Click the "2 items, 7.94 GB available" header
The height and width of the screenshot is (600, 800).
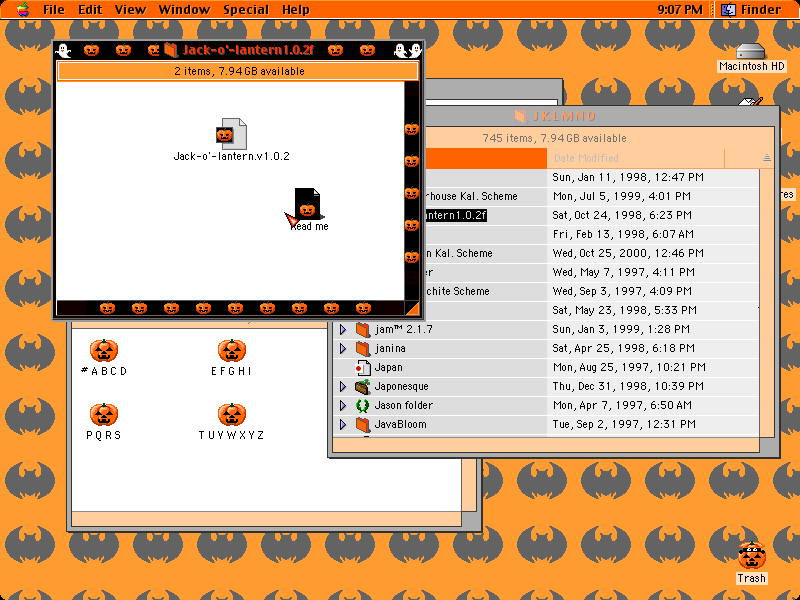pos(239,71)
